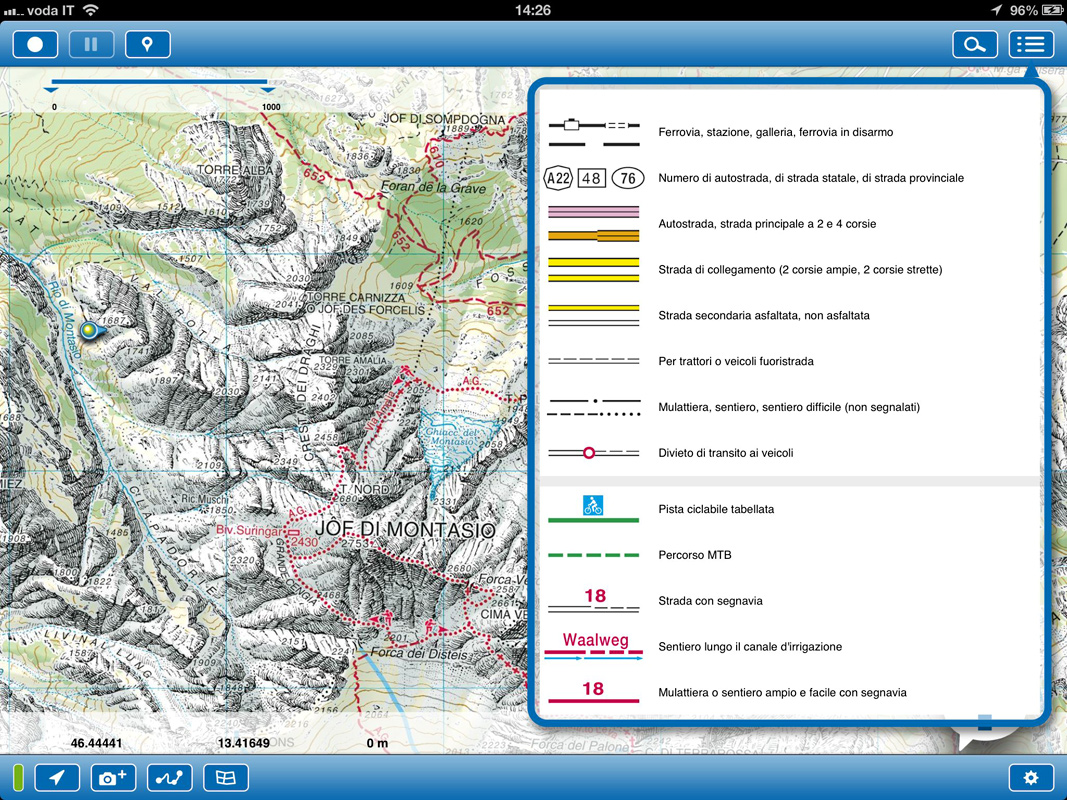Click 'Foran de la Grave' on the map
The image size is (1067, 800).
click(x=433, y=187)
